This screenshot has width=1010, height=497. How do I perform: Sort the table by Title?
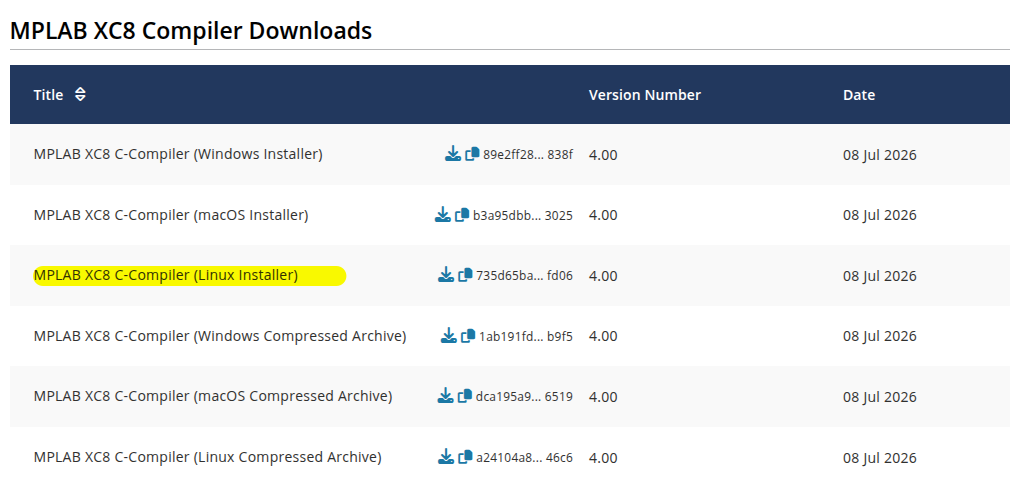pos(80,95)
